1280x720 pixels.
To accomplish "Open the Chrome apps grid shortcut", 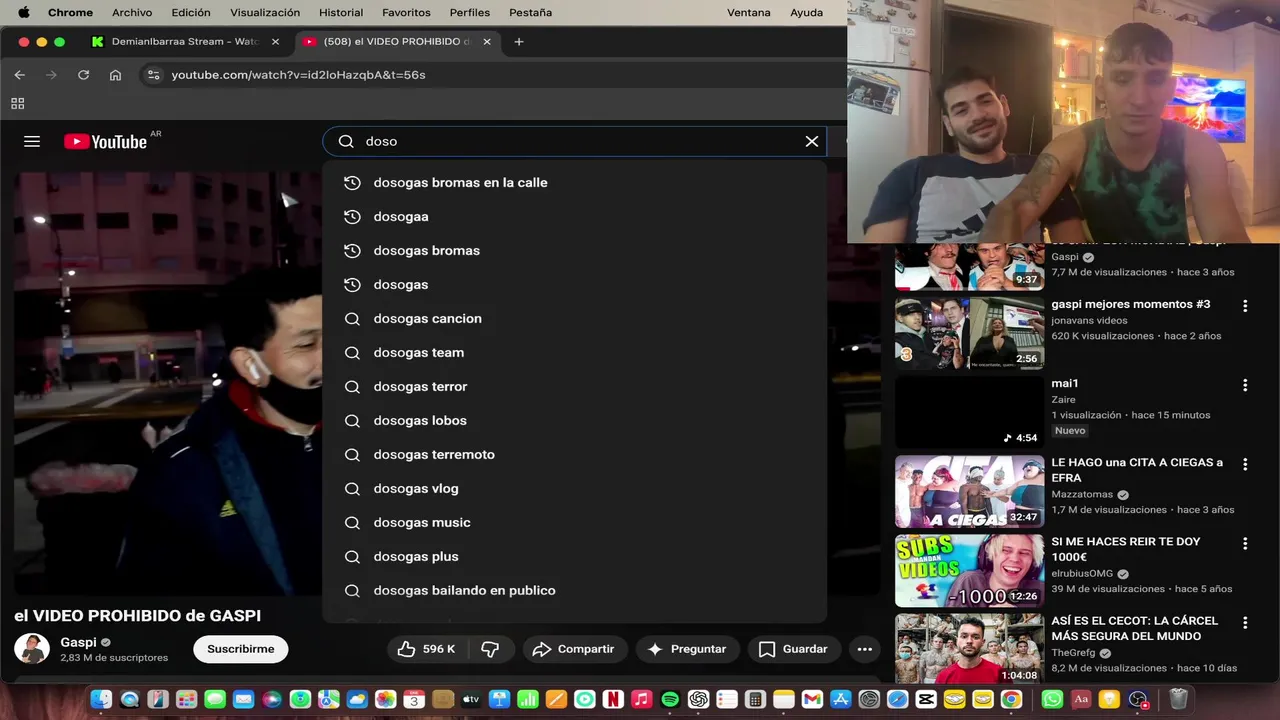I will point(17,103).
